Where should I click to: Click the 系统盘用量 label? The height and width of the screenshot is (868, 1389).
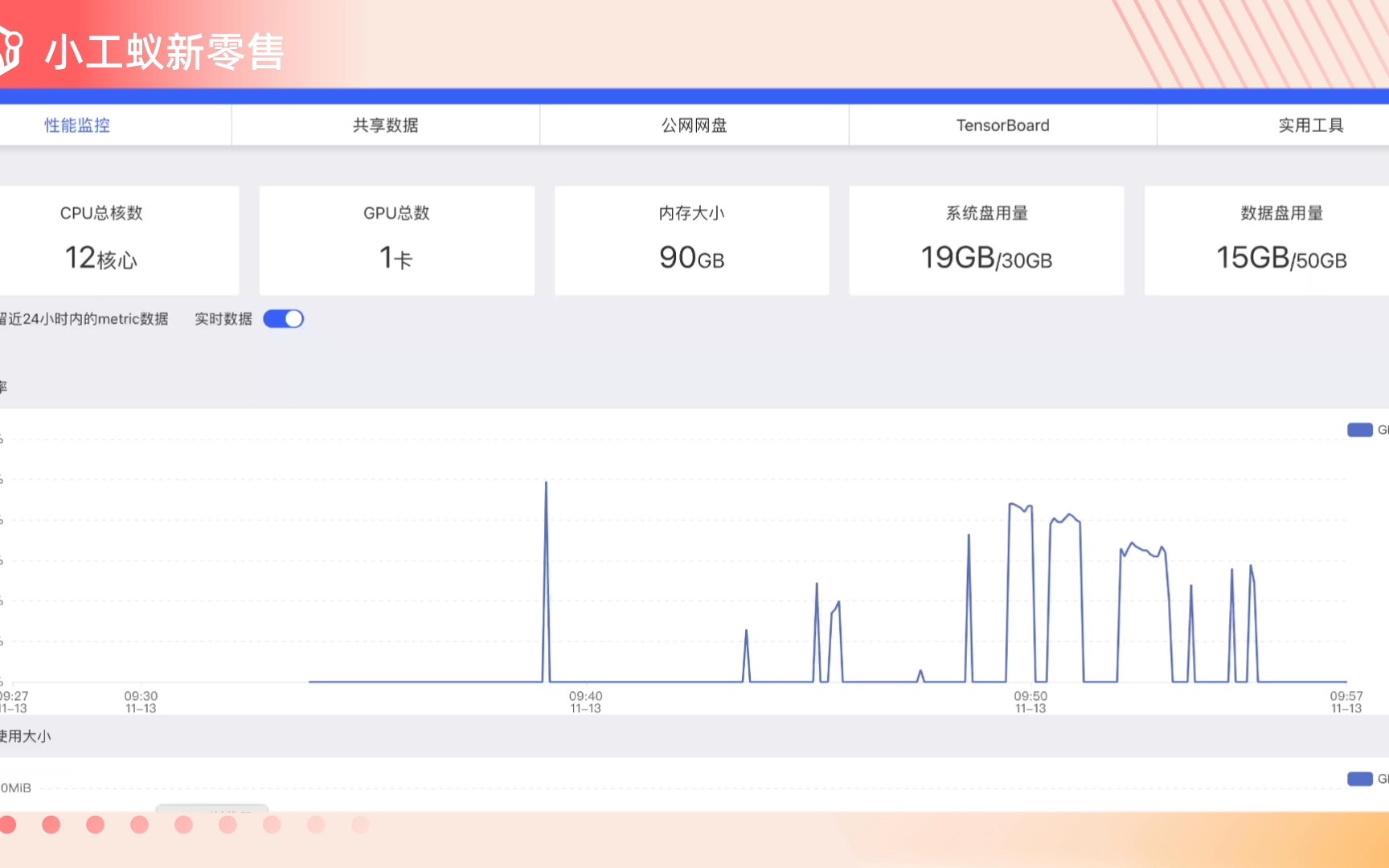986,213
